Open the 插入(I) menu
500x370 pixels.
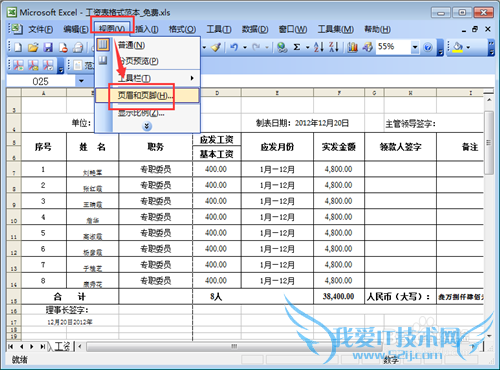pos(147,29)
